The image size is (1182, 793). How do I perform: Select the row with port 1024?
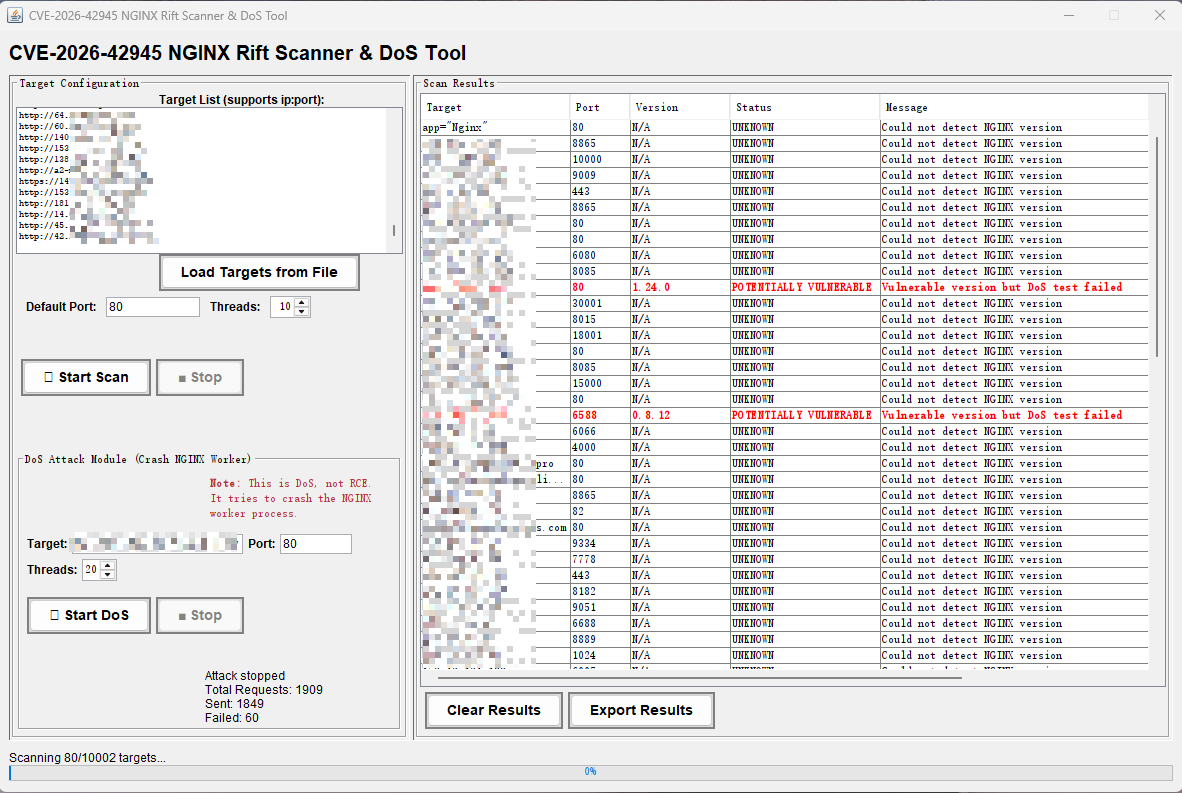tap(784, 655)
